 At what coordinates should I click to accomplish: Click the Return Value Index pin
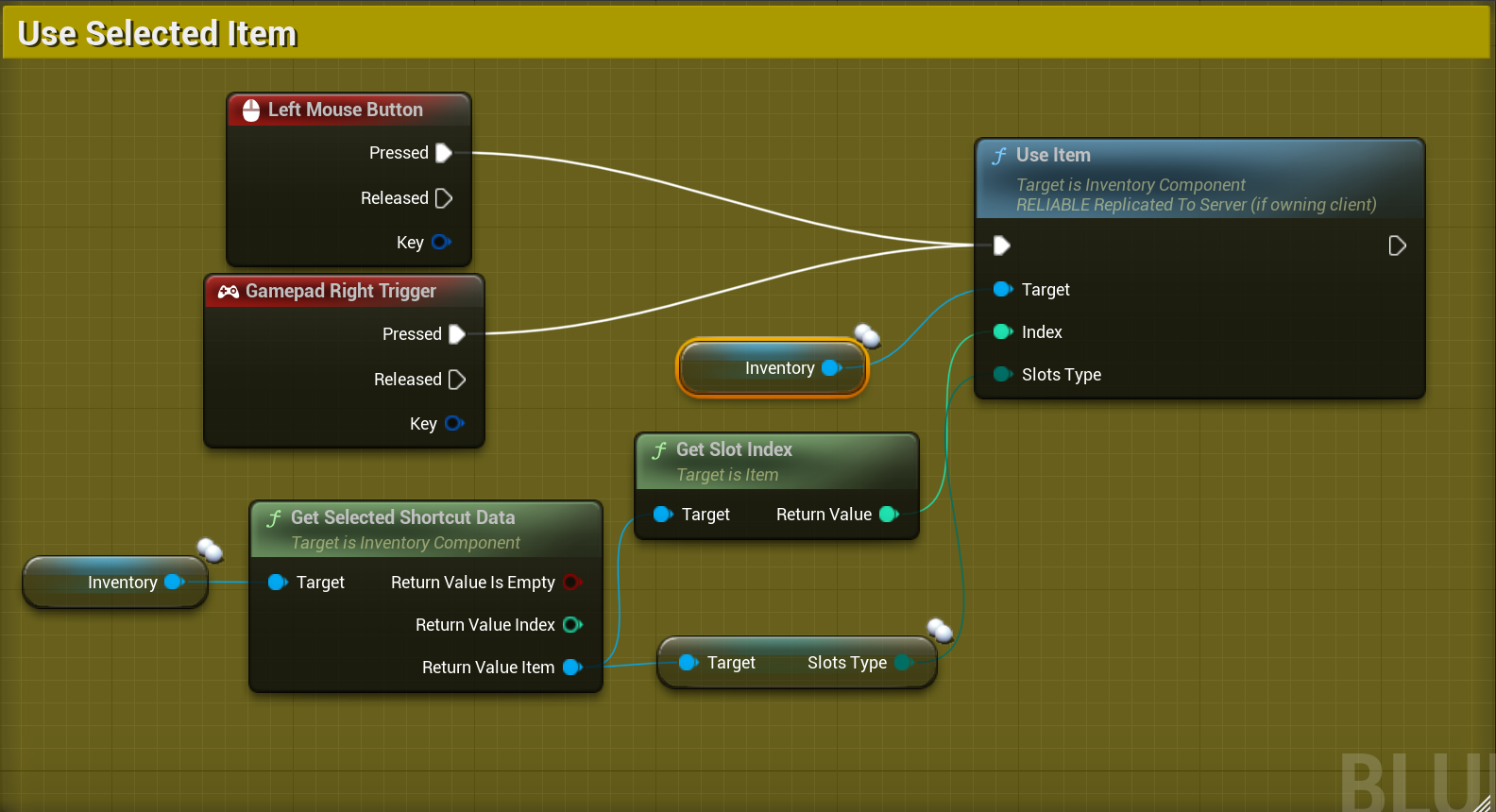[572, 625]
